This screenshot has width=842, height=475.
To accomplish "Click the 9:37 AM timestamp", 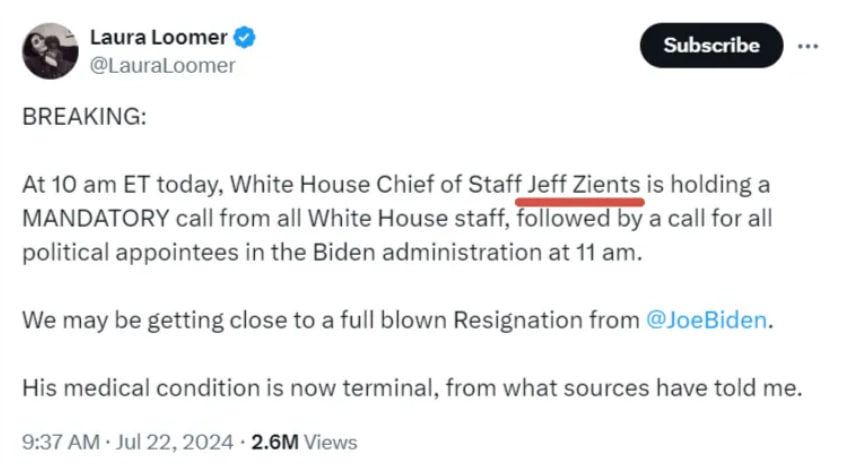I will coord(59,441).
